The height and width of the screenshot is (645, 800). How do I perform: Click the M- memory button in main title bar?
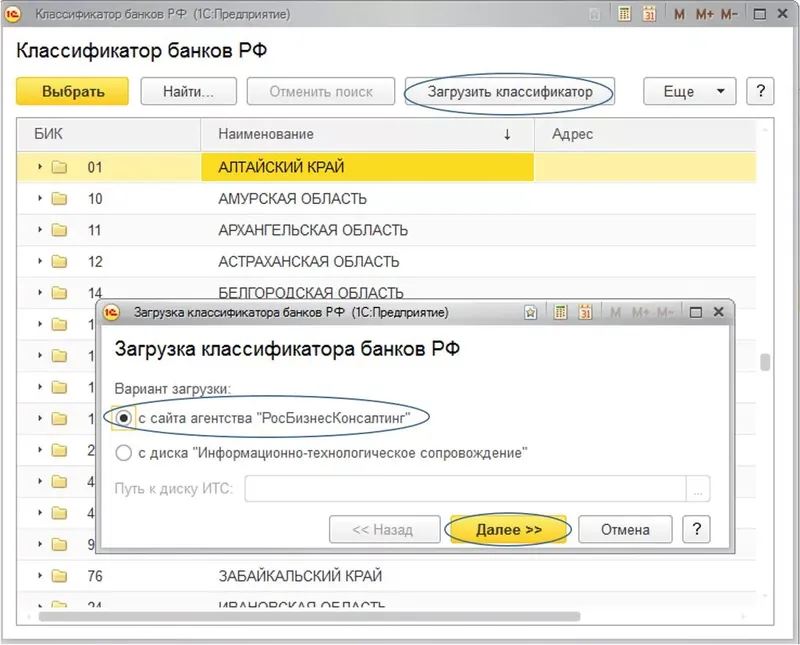tap(729, 14)
